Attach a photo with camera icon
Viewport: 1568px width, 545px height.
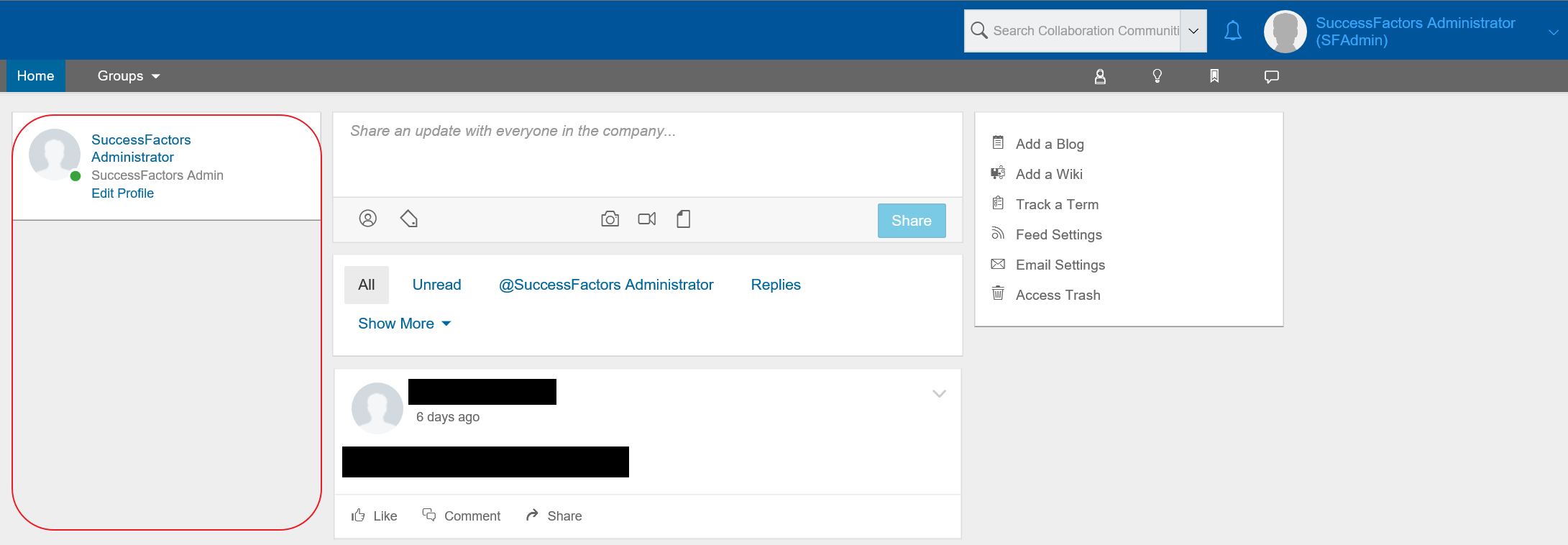(x=610, y=219)
